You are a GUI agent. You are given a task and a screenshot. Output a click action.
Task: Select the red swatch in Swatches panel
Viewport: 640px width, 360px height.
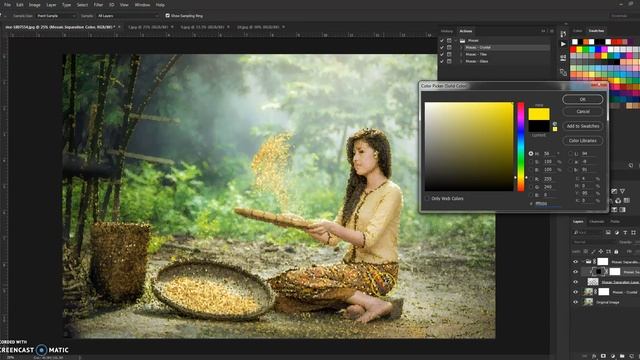[x=573, y=49]
